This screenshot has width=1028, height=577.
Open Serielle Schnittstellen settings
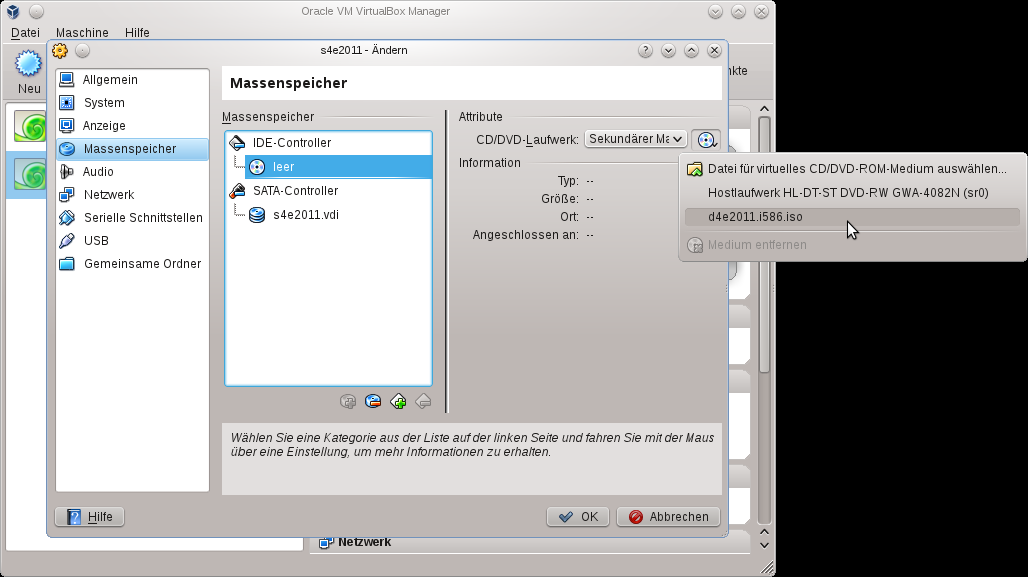(x=132, y=218)
